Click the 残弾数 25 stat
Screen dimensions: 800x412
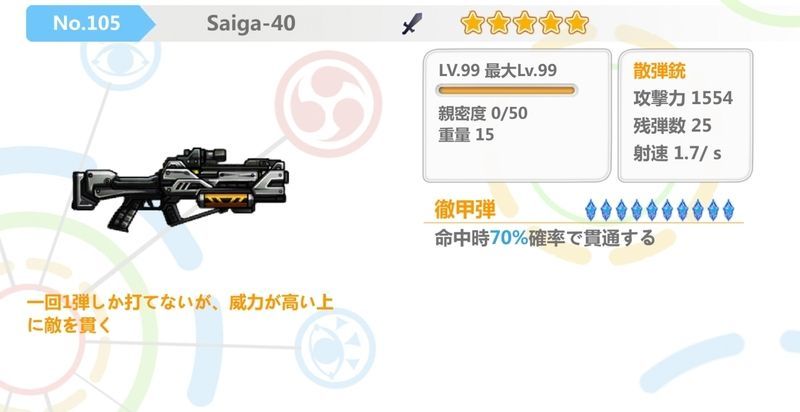pos(672,125)
